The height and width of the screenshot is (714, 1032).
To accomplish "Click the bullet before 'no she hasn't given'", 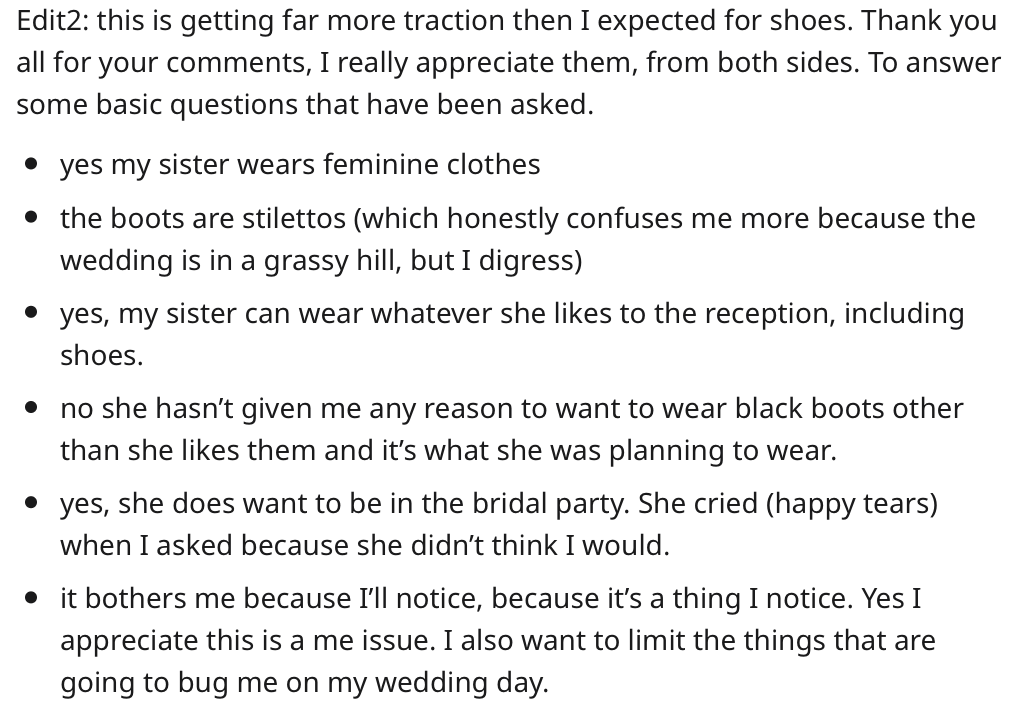I will point(31,408).
